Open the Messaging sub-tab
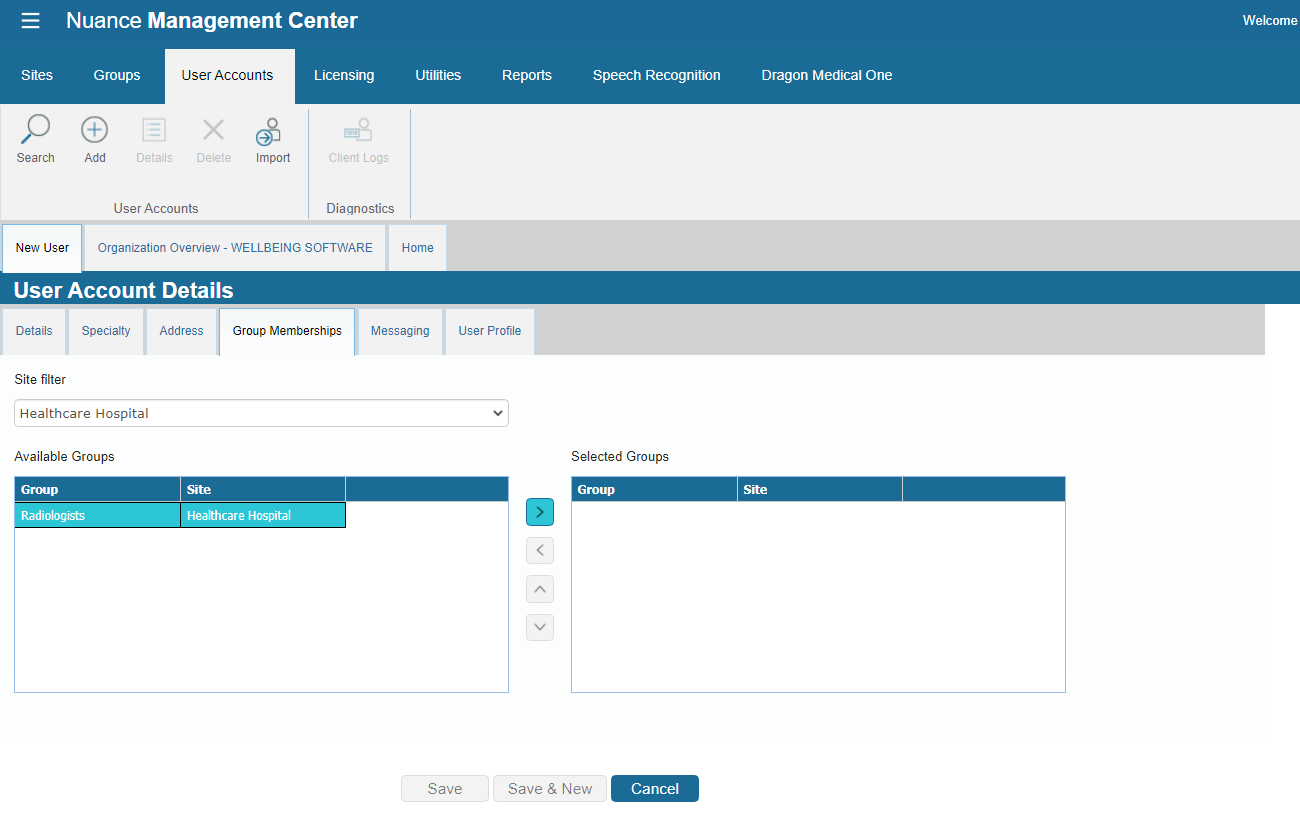Viewport: 1300px width, 840px height. [400, 331]
